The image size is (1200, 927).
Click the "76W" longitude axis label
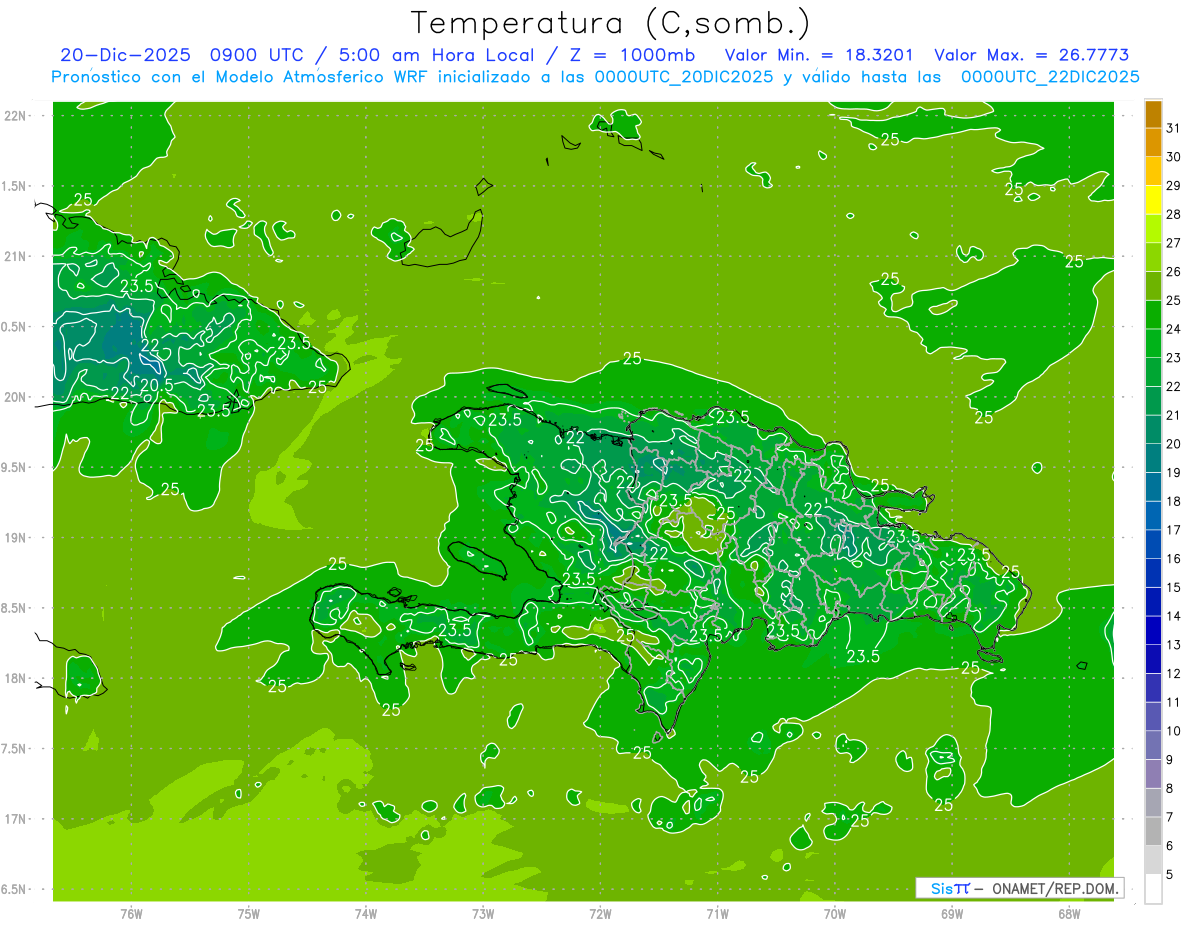(131, 914)
